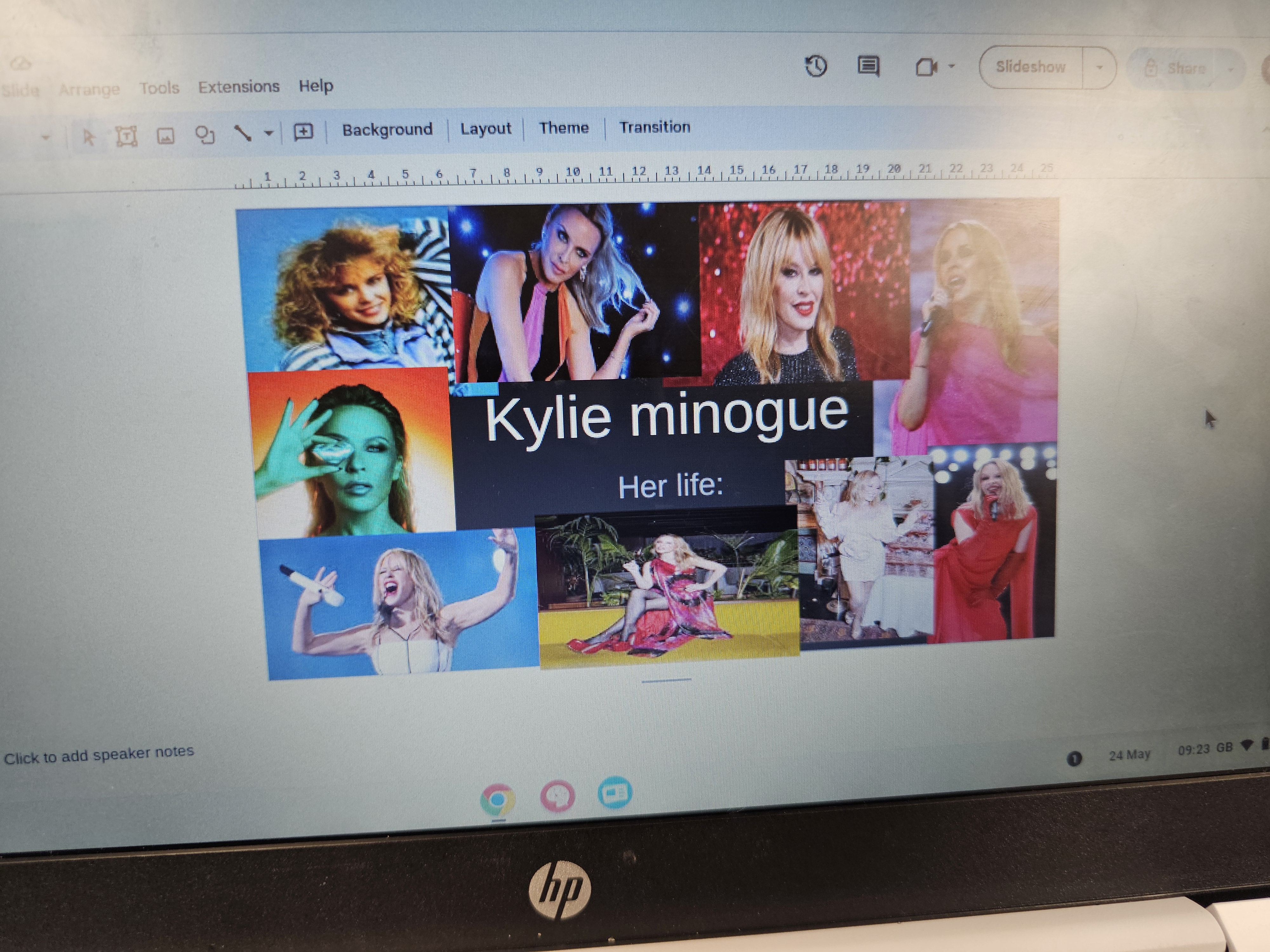The image size is (1270, 952).
Task: Click the cloud save status icon
Action: point(21,63)
